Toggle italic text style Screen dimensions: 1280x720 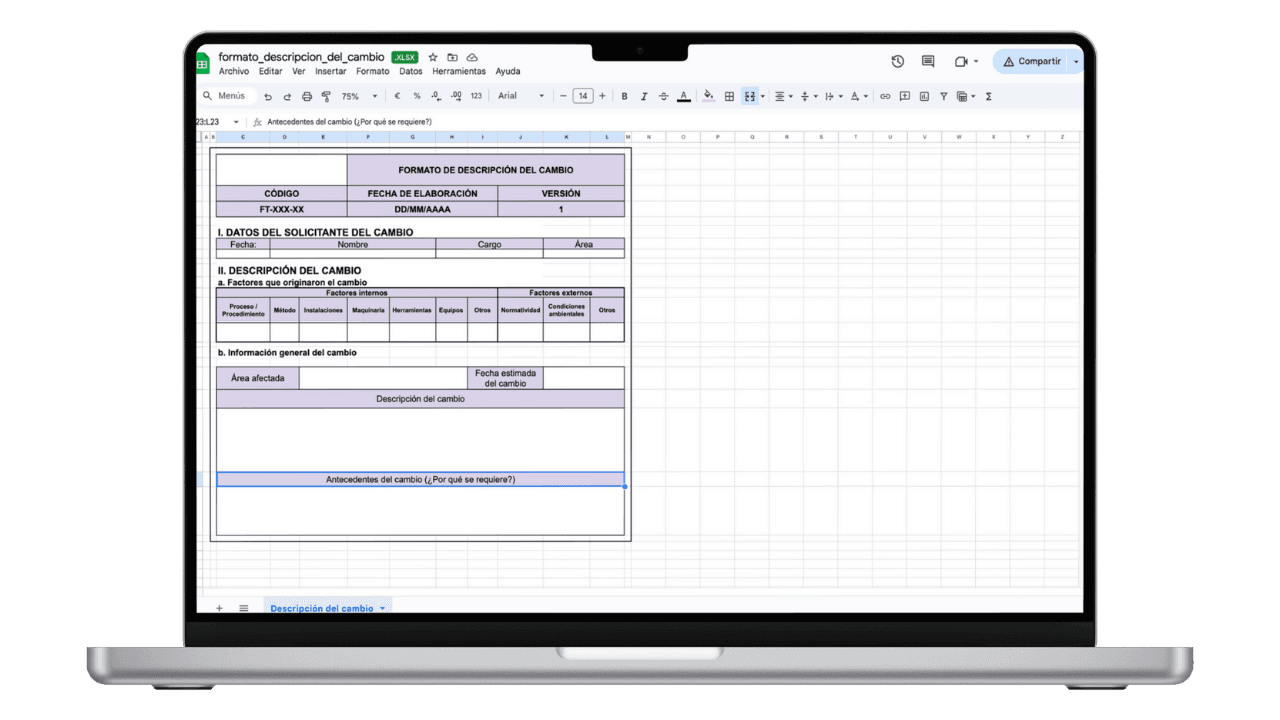coord(644,97)
